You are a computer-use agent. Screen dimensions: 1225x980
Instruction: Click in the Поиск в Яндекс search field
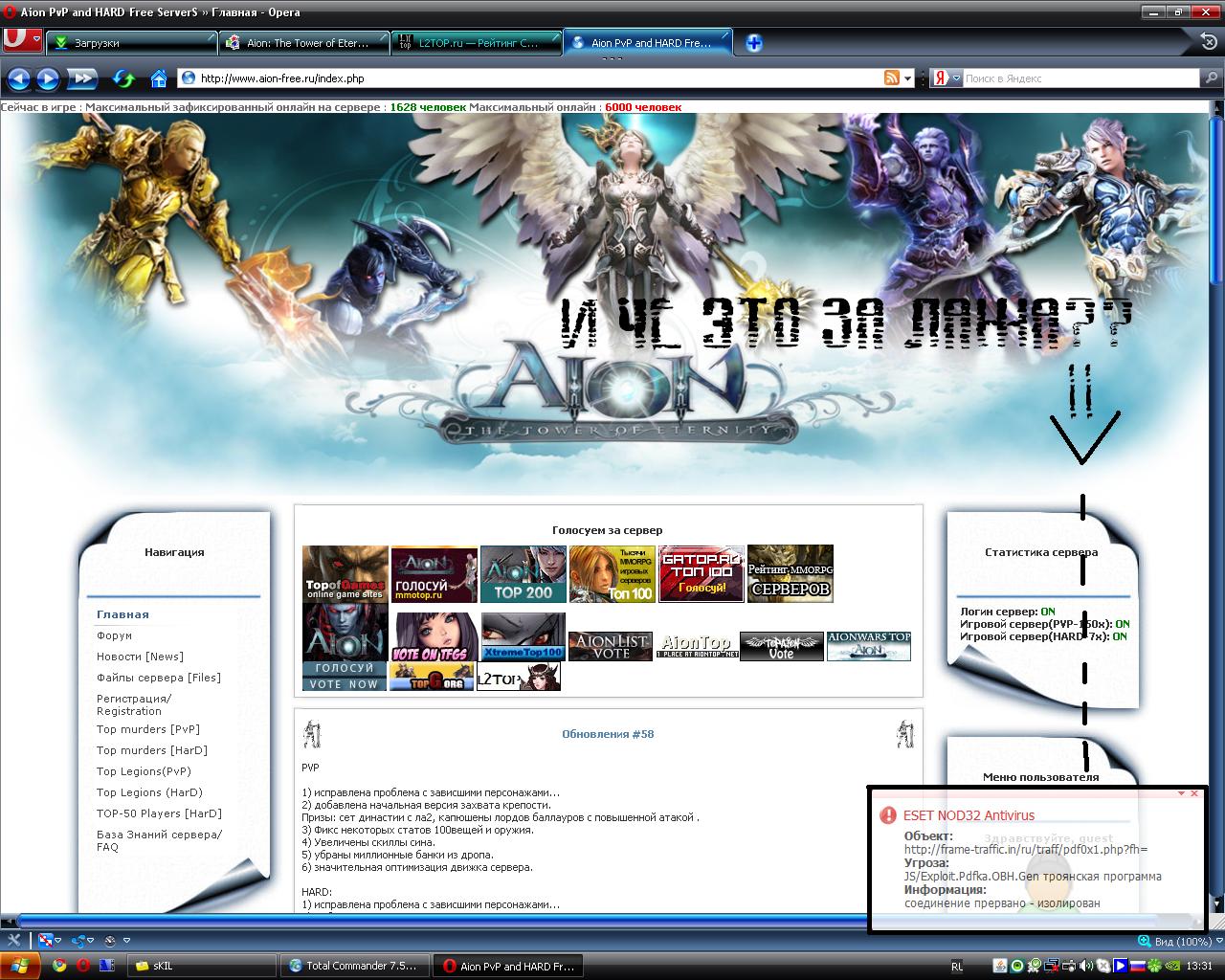(1082, 78)
